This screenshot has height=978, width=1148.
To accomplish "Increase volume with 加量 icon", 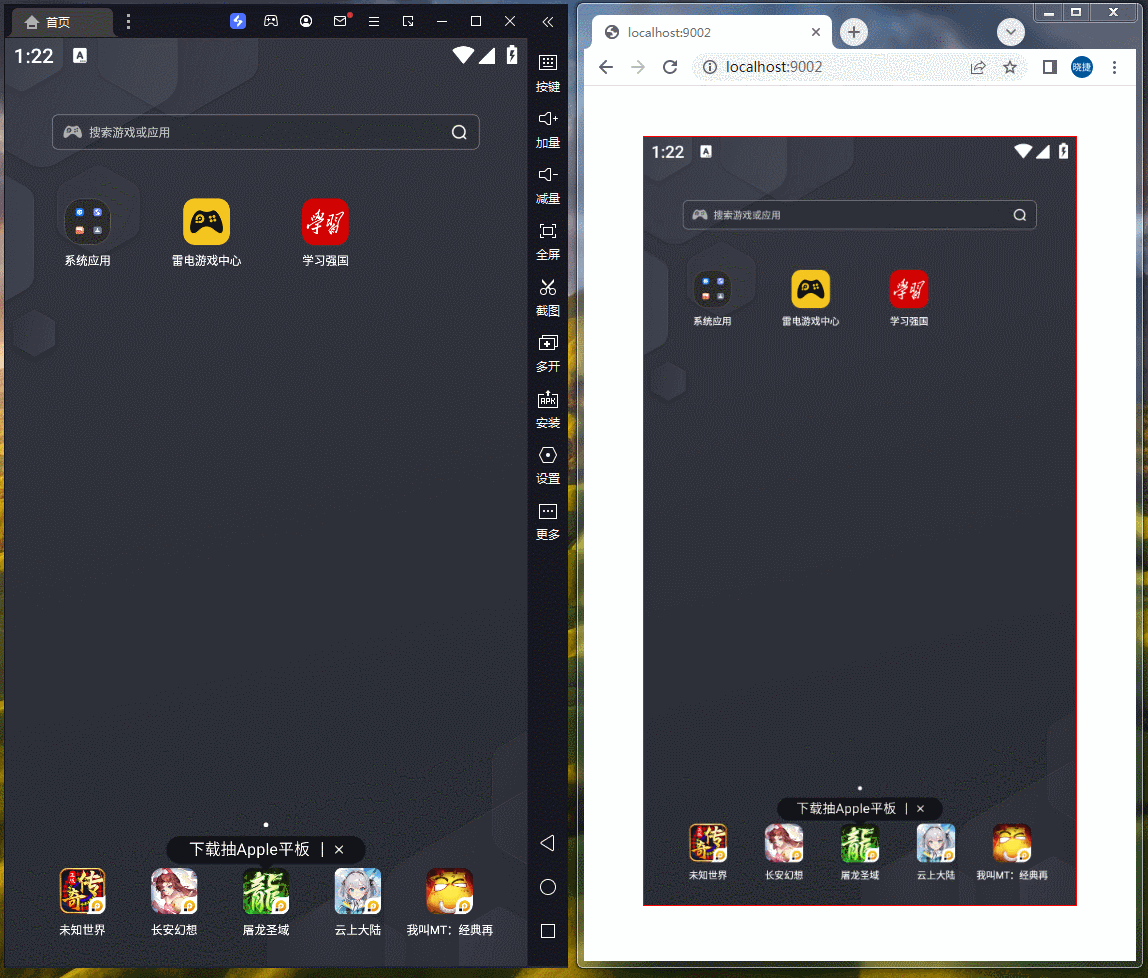I will (x=548, y=130).
